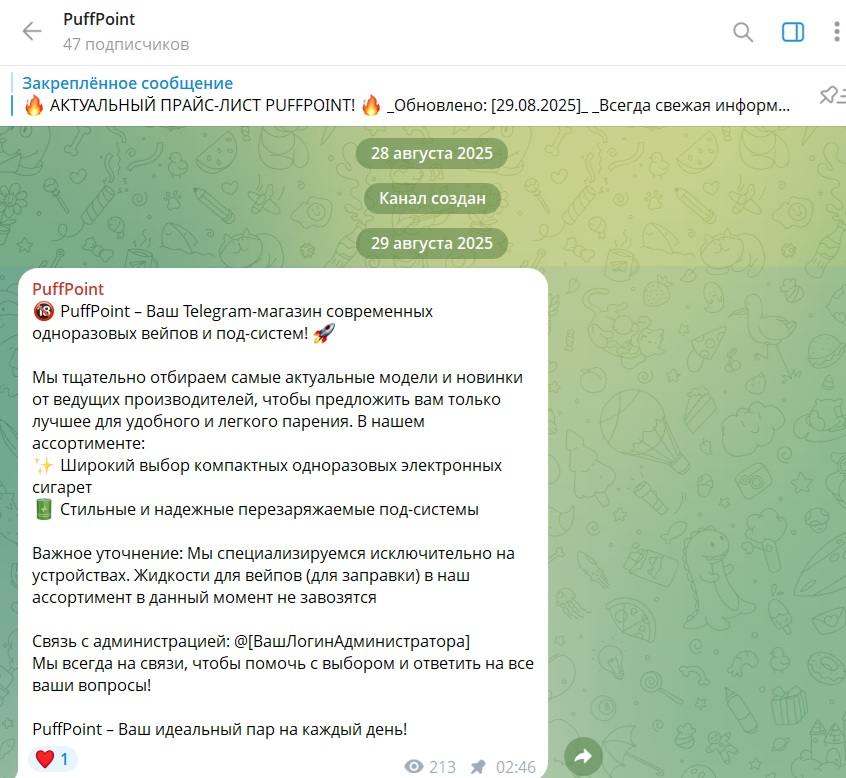Open search in the PuffPoint channel

point(743,32)
